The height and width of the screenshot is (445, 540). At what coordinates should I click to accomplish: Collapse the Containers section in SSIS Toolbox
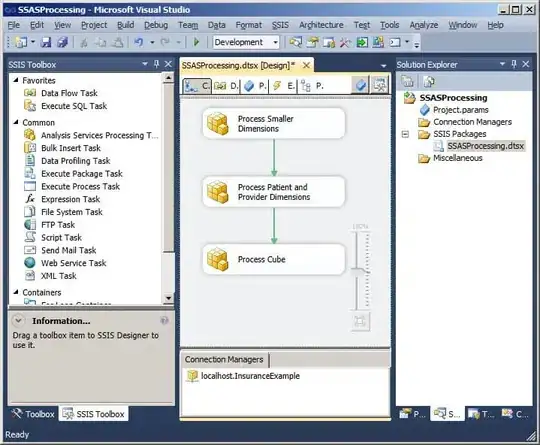pyautogui.click(x=16, y=292)
